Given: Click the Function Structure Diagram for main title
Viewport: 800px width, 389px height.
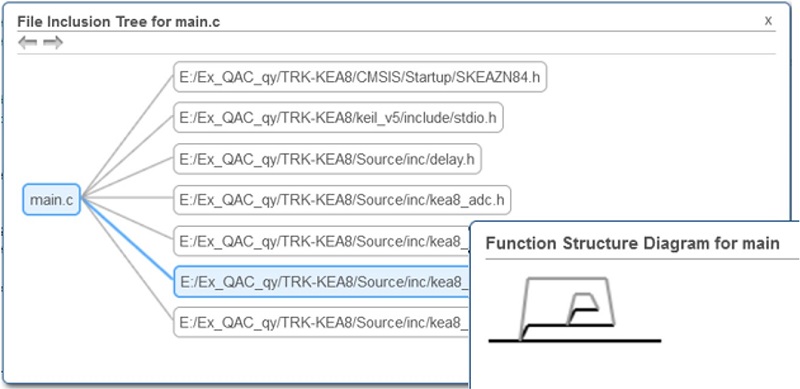Looking at the screenshot, I should tap(632, 244).
